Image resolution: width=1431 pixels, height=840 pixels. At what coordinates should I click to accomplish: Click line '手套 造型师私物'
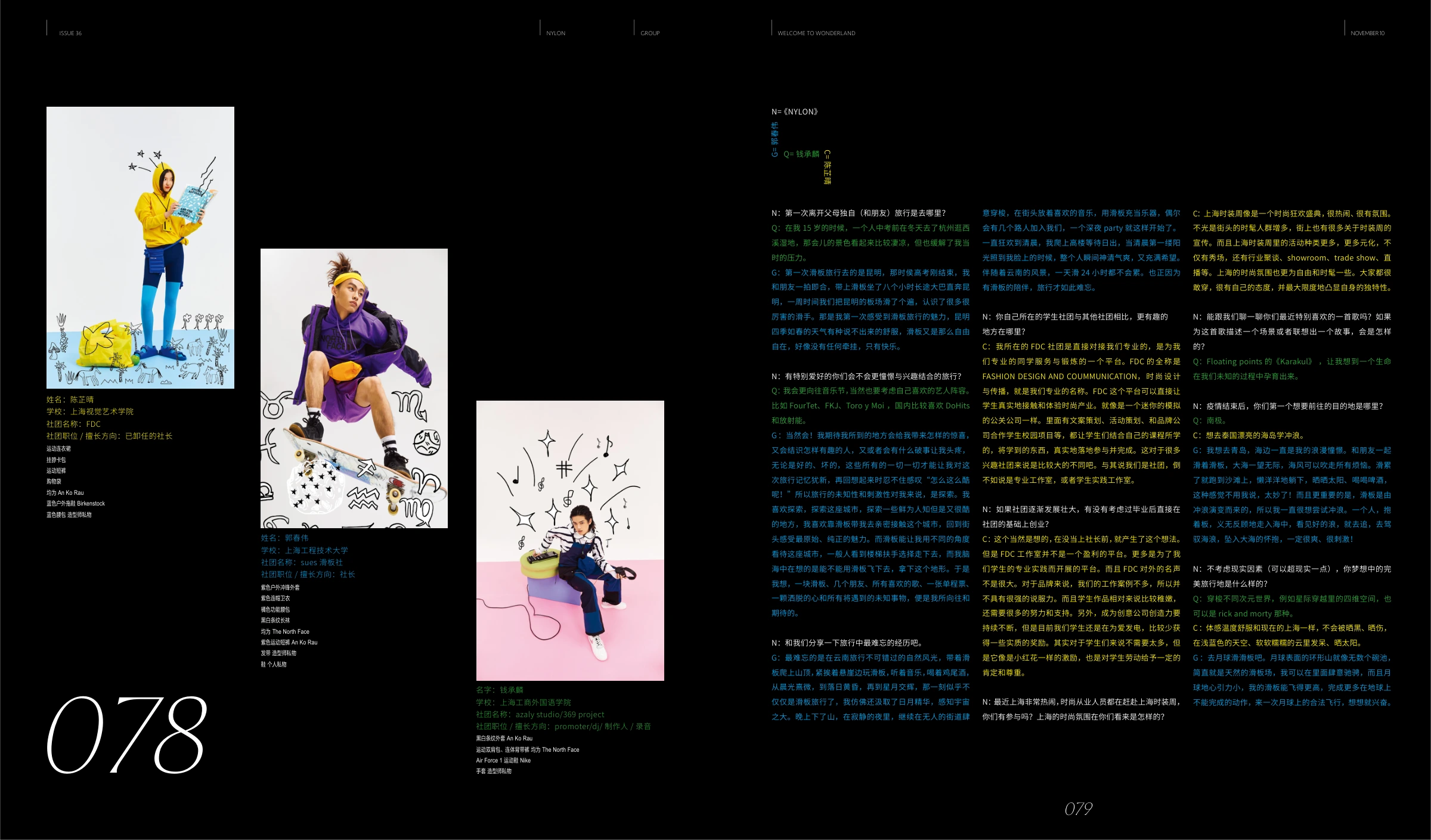[x=494, y=771]
